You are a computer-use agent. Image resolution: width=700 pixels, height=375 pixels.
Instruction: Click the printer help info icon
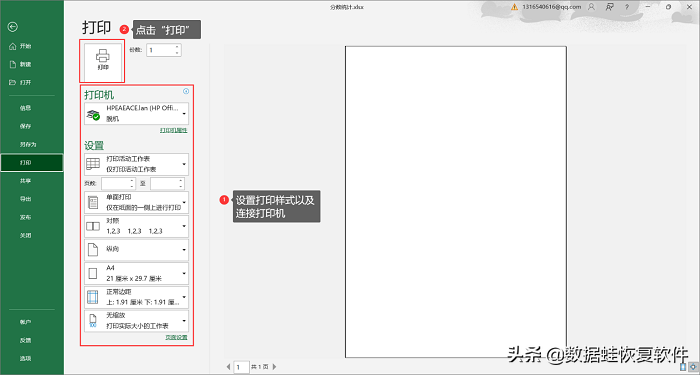point(186,91)
